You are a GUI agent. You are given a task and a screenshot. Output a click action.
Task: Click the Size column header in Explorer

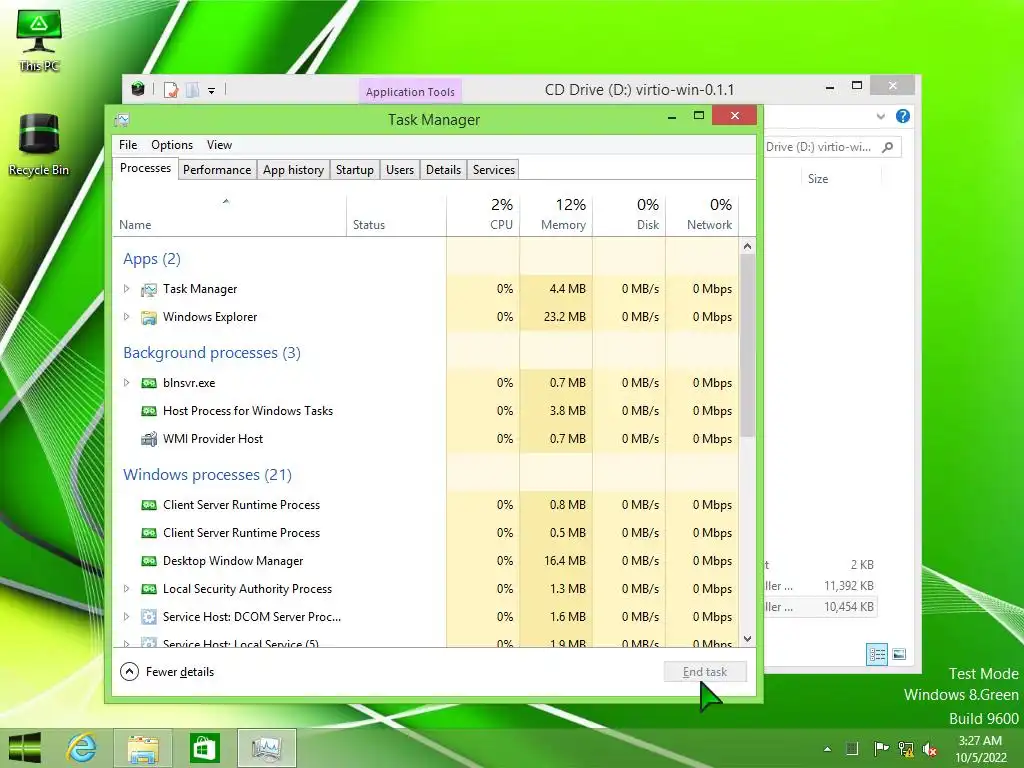coord(841,179)
